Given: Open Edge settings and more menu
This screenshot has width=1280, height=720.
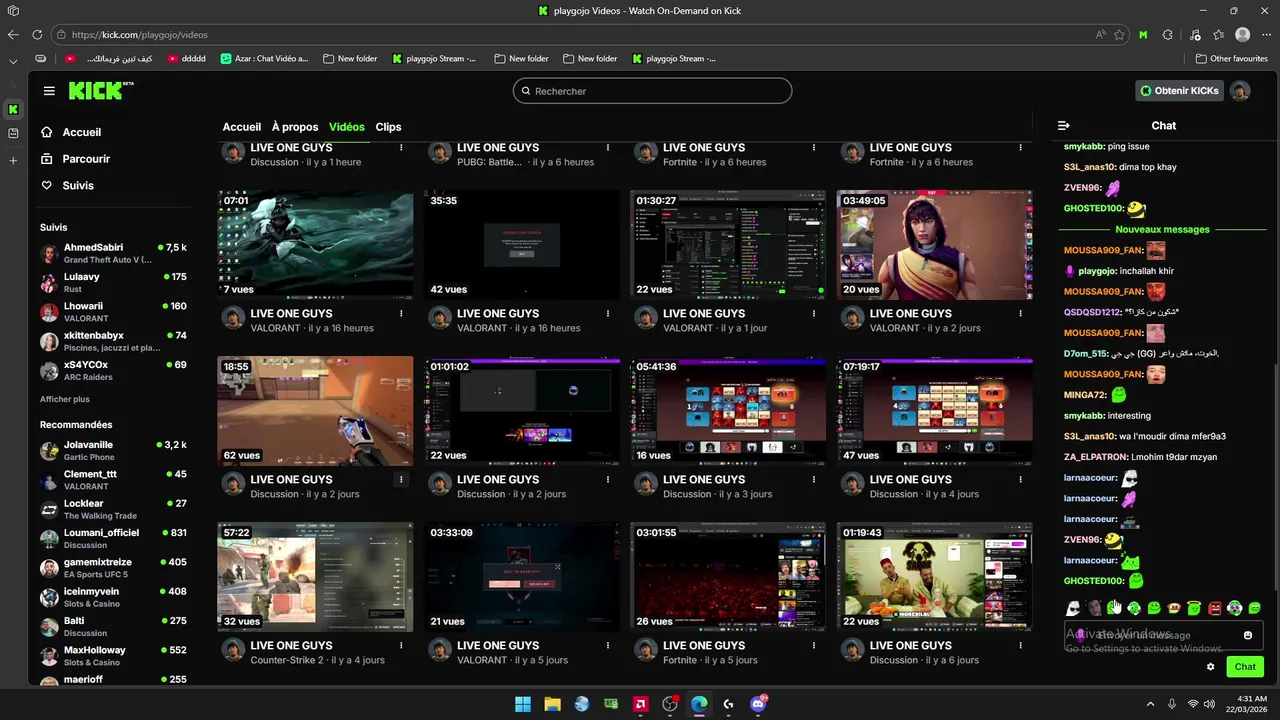Looking at the screenshot, I should click(1267, 34).
